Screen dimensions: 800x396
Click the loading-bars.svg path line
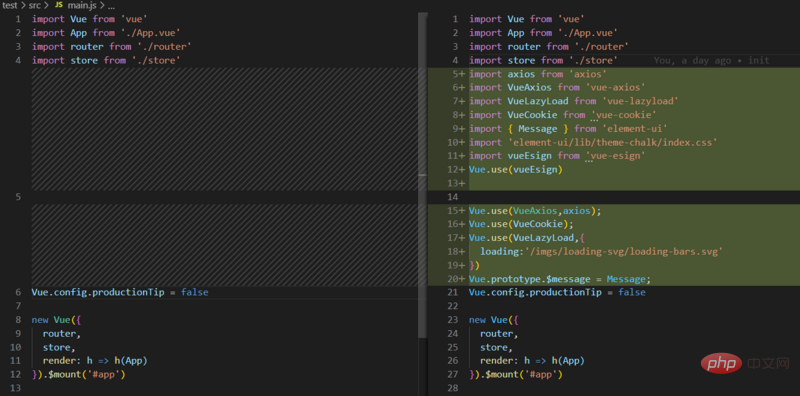pos(602,252)
